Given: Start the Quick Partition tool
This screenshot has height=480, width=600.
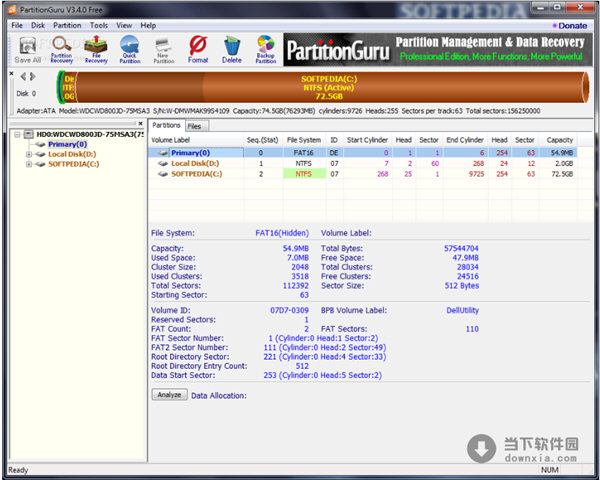Looking at the screenshot, I should [130, 50].
